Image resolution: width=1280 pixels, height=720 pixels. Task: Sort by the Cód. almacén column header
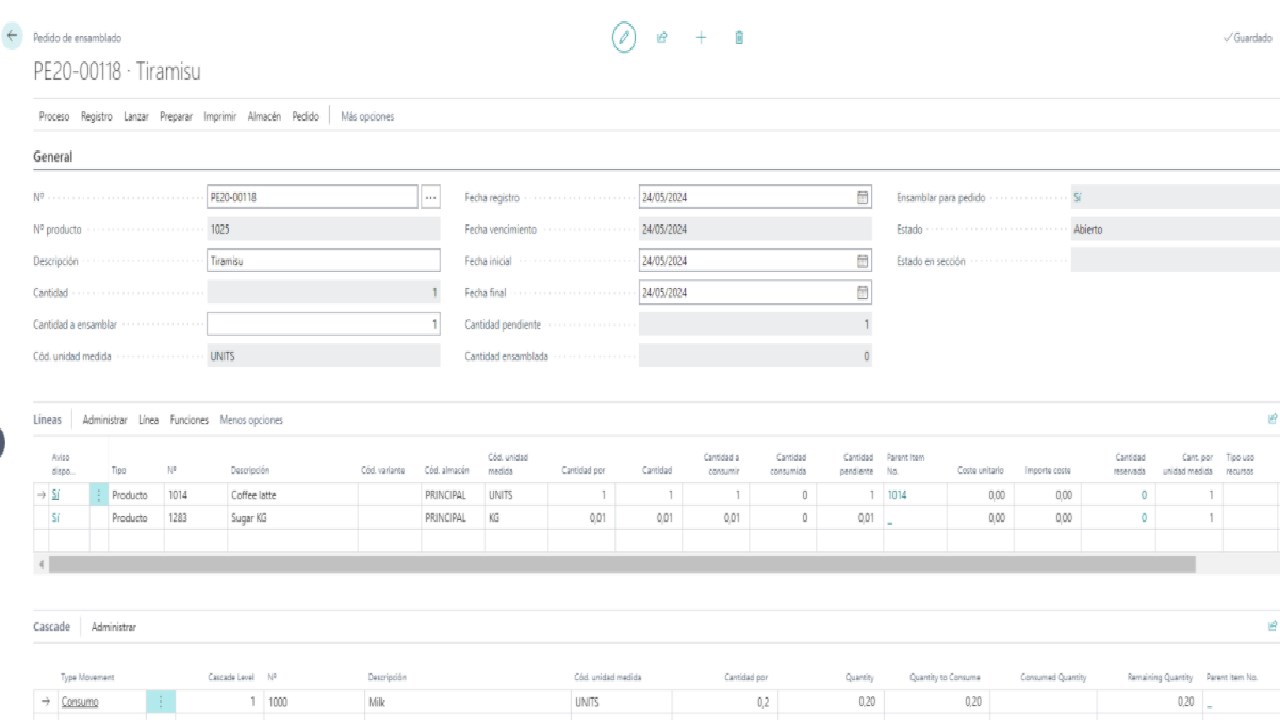pos(447,470)
